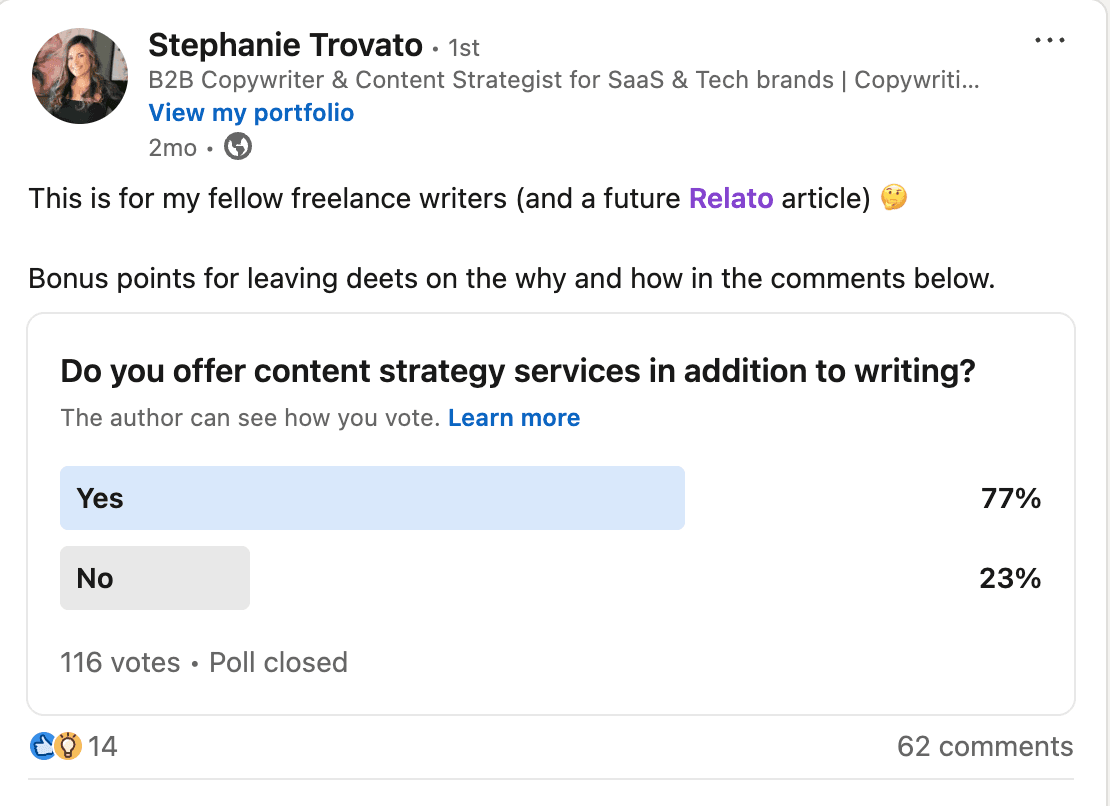The image size is (1110, 806).
Task: Click the View my portfolio link
Action: point(251,113)
